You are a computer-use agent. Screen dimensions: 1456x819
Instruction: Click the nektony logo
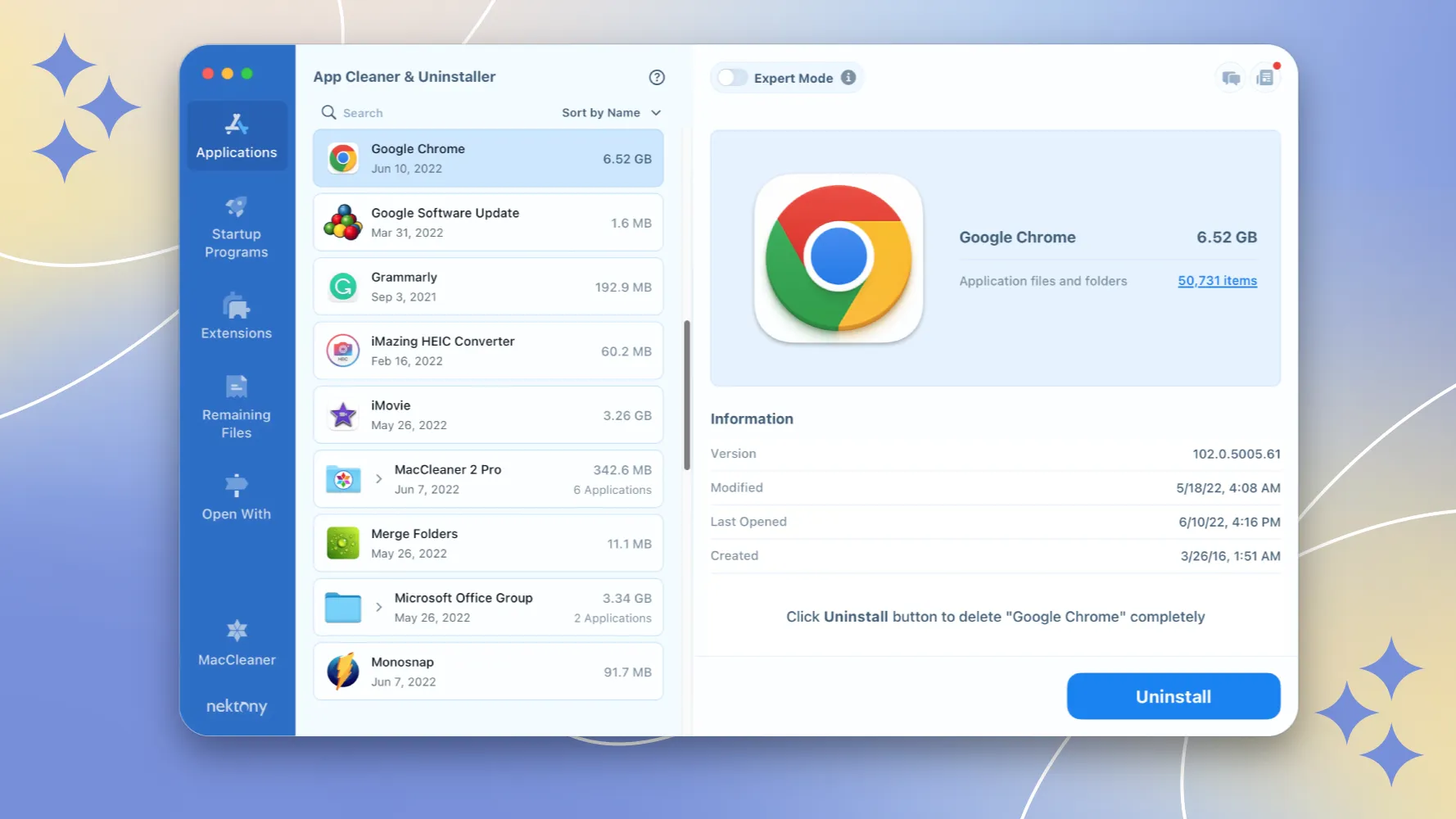(237, 706)
